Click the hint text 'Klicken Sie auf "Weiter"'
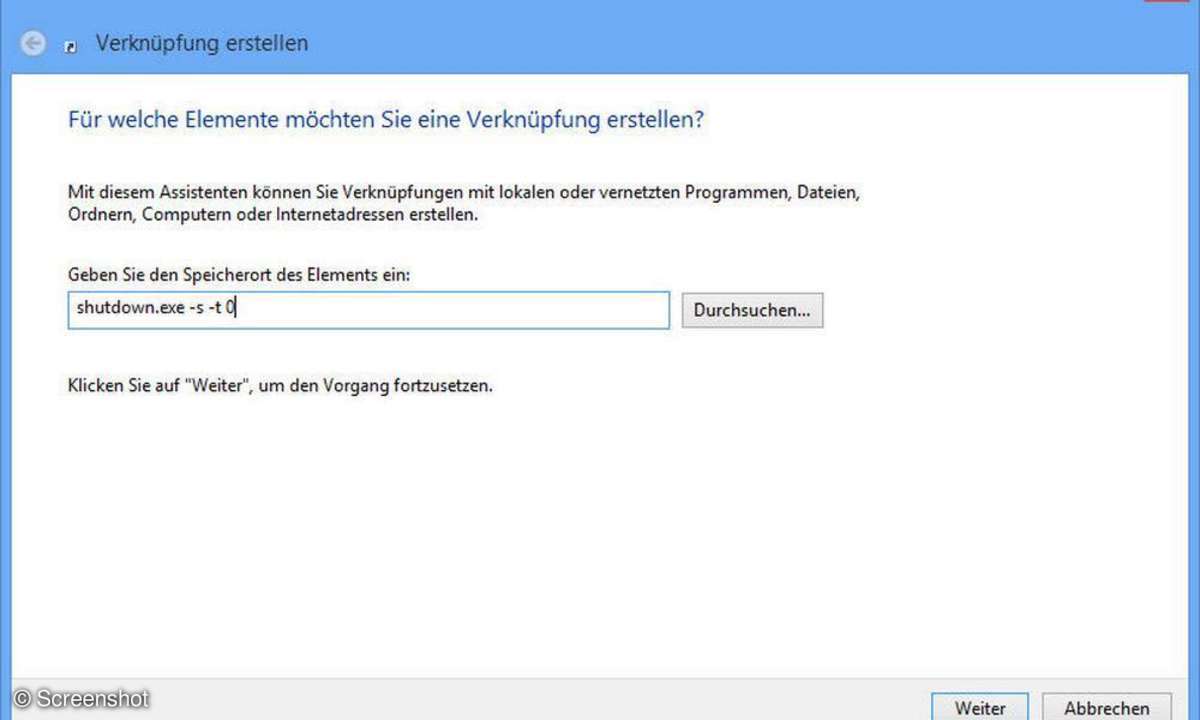This screenshot has height=720, width=1200. [x=280, y=384]
